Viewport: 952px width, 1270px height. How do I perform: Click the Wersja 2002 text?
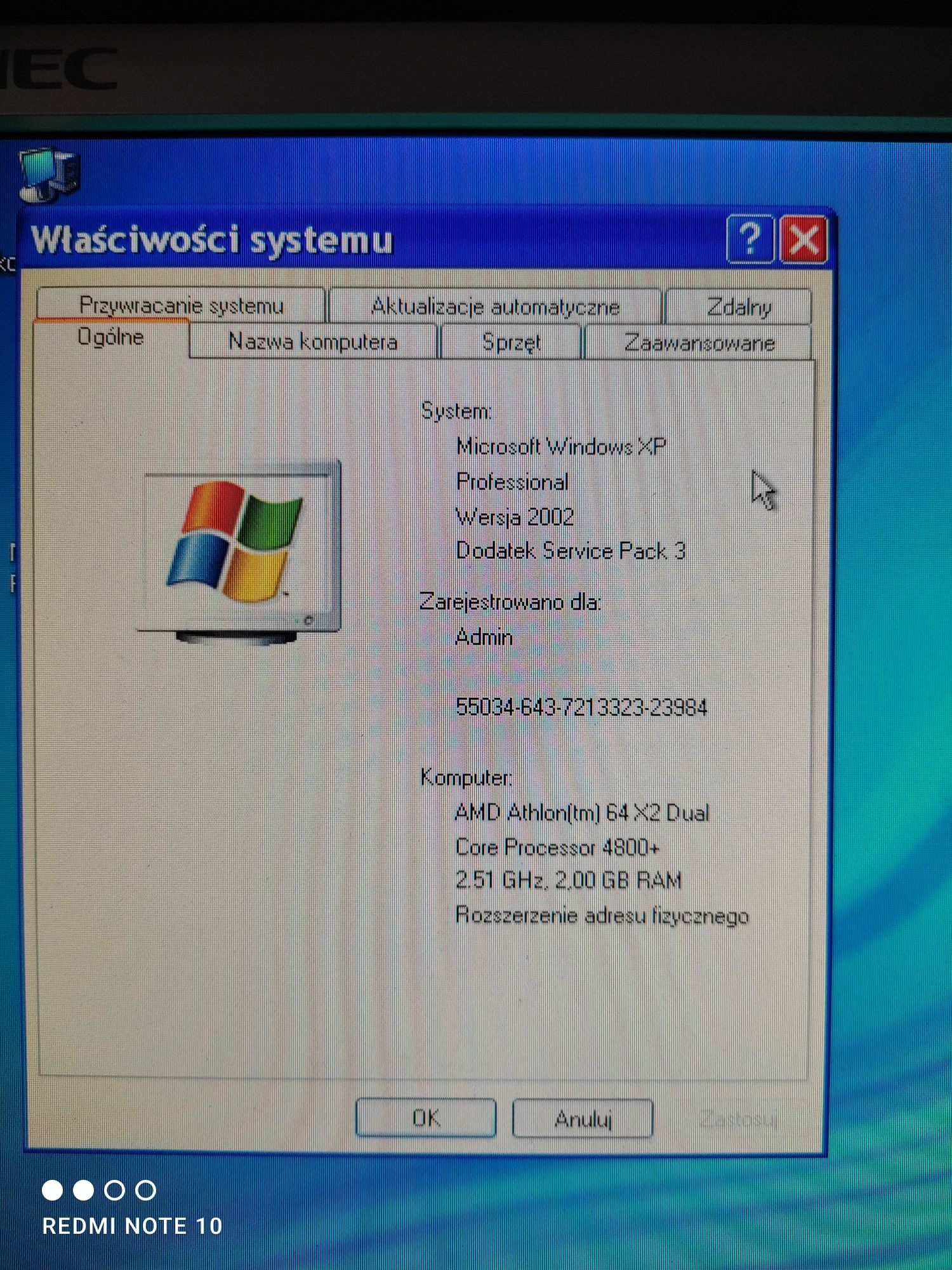[515, 517]
